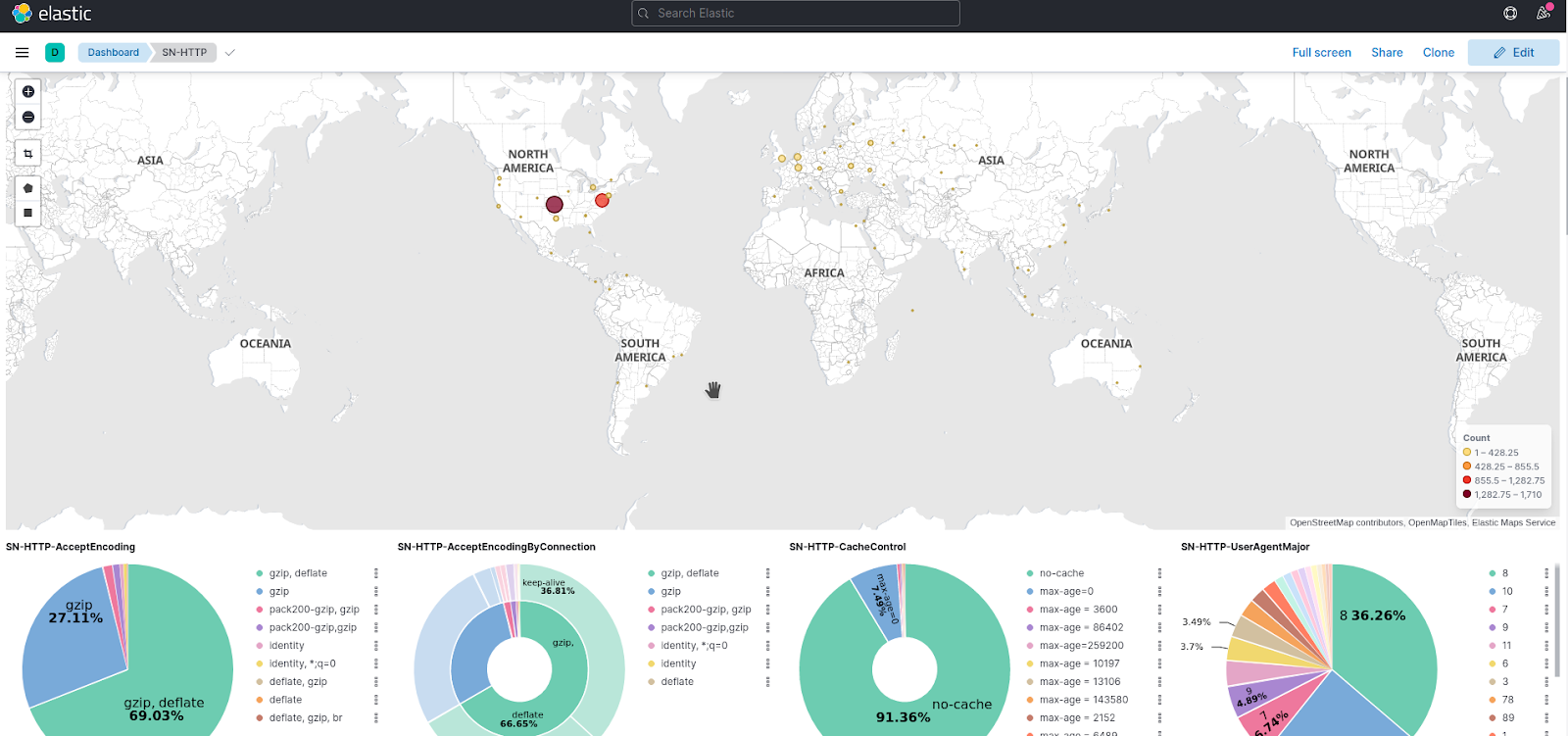
Task: Select the draw polygon shape map tool
Action: 28,188
